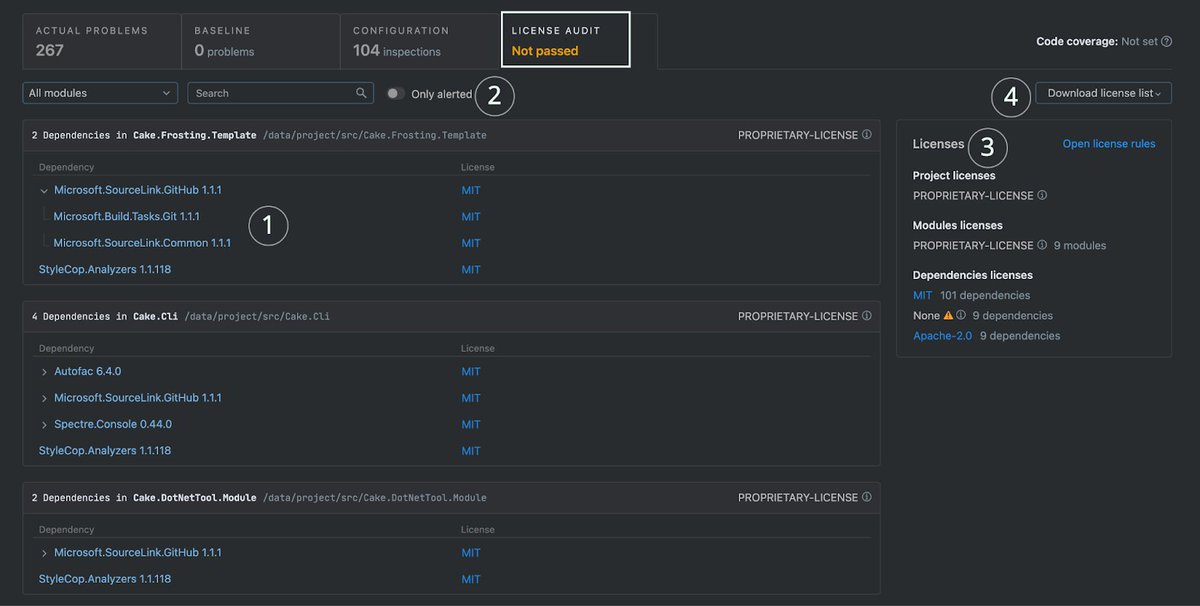Click info icon under Modules licenses
The image size is (1200, 606).
1042,245
